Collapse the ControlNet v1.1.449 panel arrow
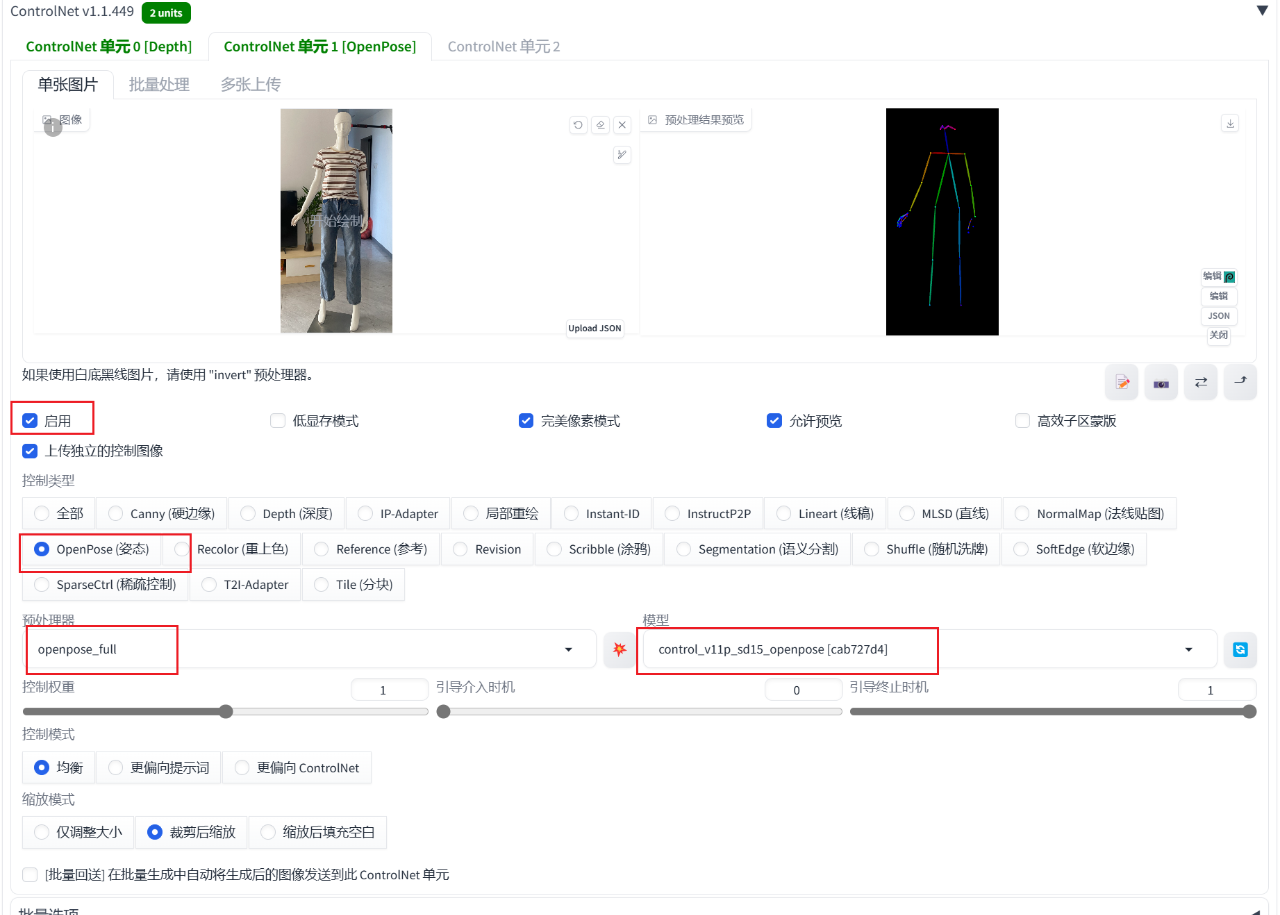The height and width of the screenshot is (915, 1280). tap(1261, 11)
